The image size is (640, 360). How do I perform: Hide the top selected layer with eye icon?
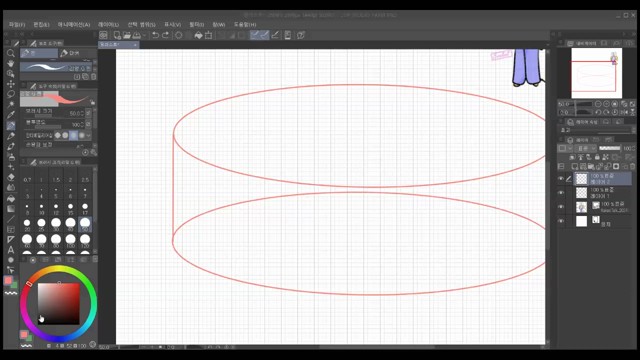coord(561,178)
